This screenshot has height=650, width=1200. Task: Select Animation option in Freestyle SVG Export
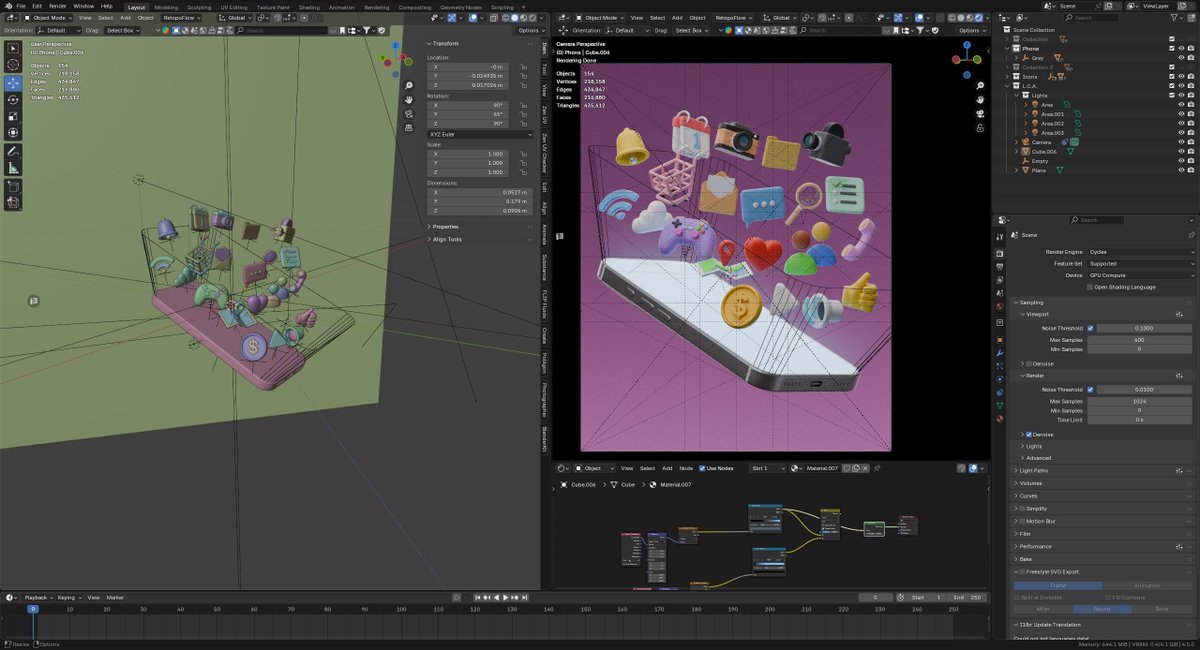[1147, 586]
